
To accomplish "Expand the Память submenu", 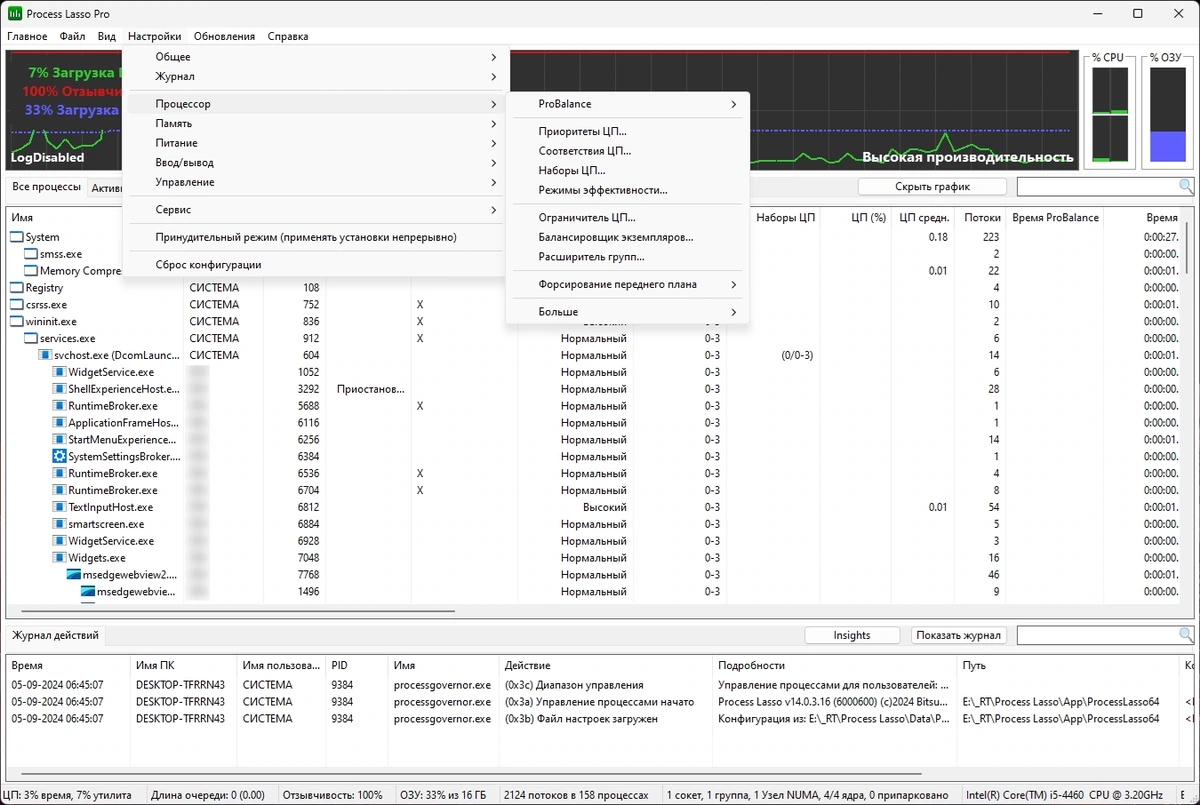I will [316, 124].
